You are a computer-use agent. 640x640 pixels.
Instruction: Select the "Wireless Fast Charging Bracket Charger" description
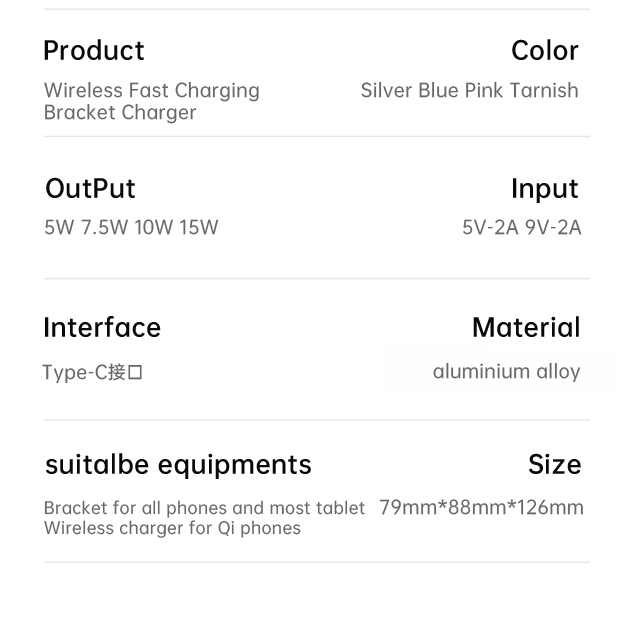[x=151, y=101]
